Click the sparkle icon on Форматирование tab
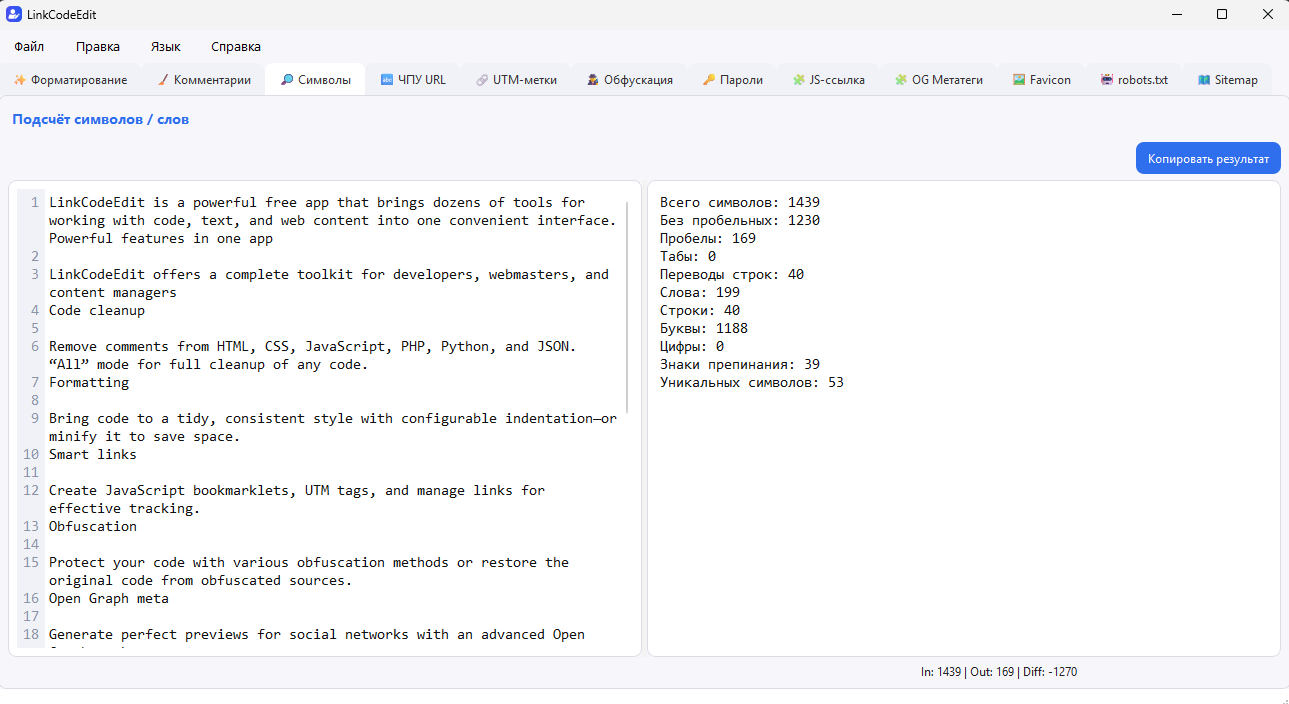1289x704 pixels. (x=19, y=80)
